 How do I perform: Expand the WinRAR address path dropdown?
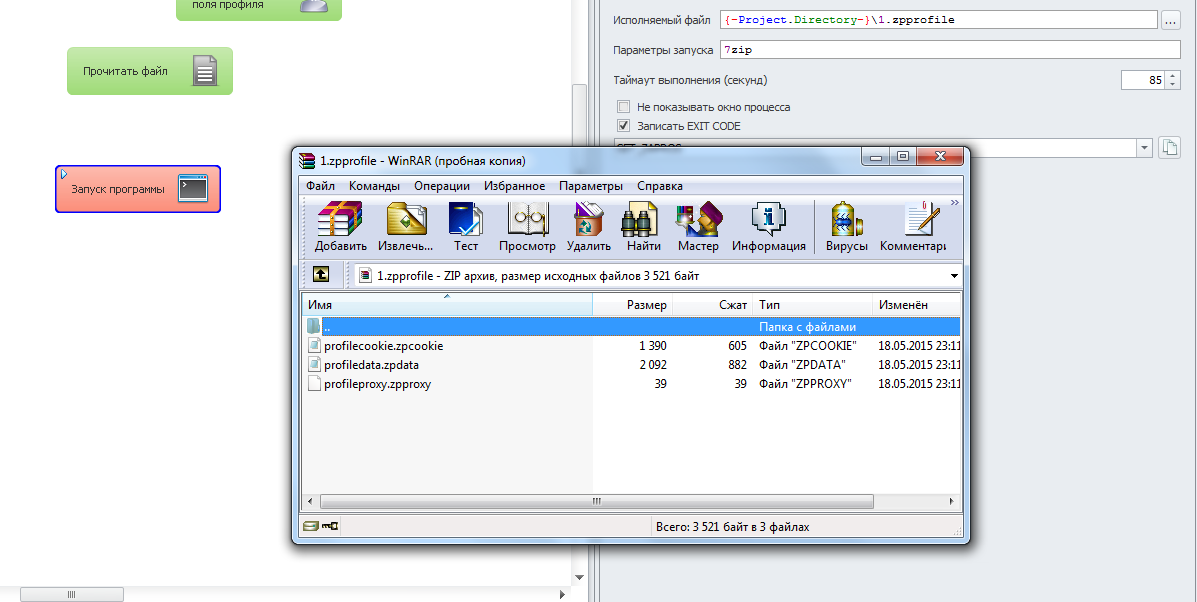(x=954, y=275)
